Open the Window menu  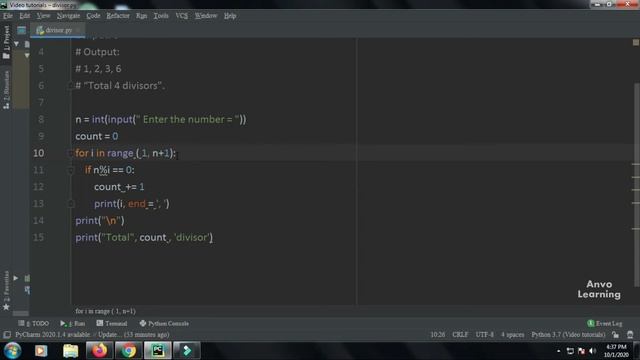(x=206, y=16)
